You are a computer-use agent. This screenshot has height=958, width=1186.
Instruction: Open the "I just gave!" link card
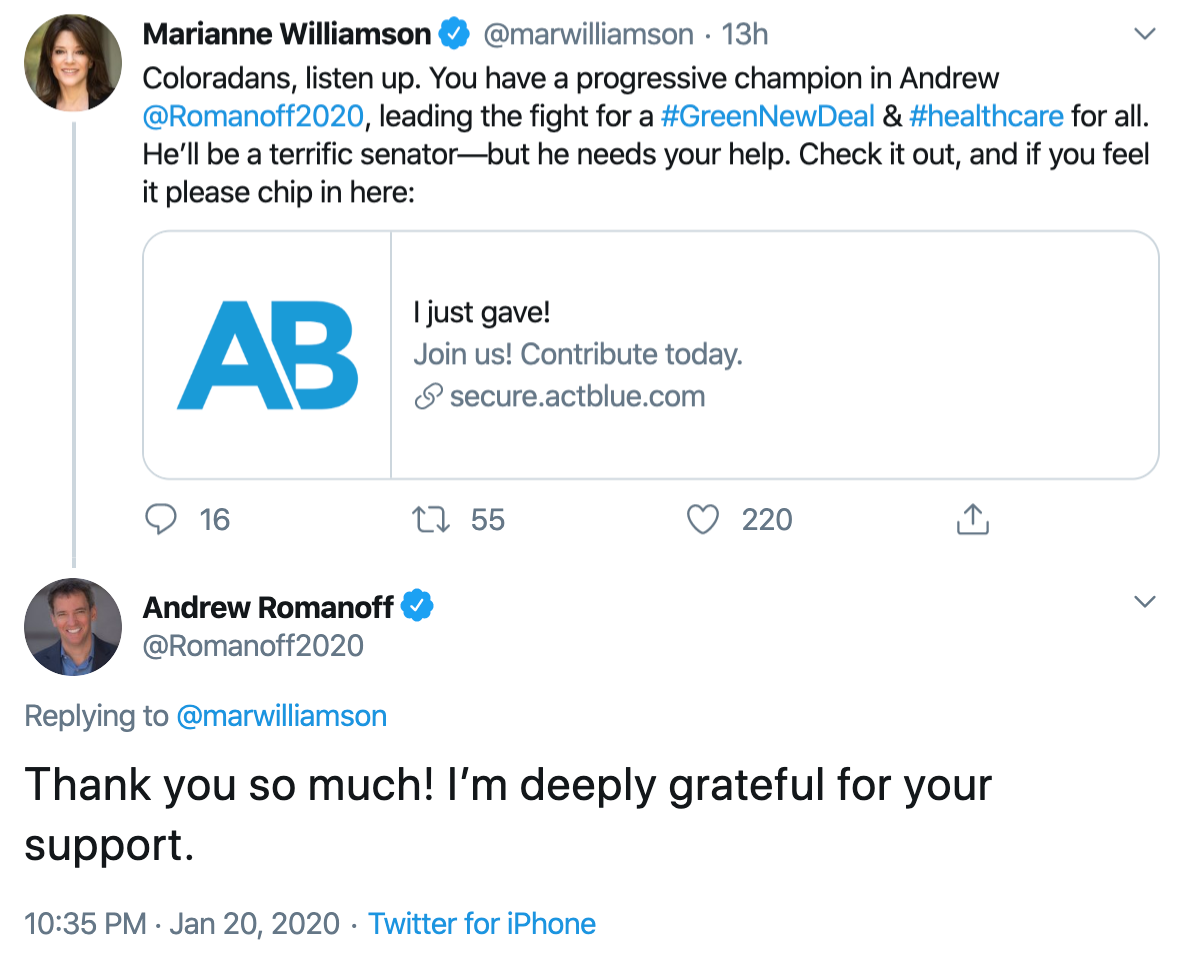tap(650, 355)
